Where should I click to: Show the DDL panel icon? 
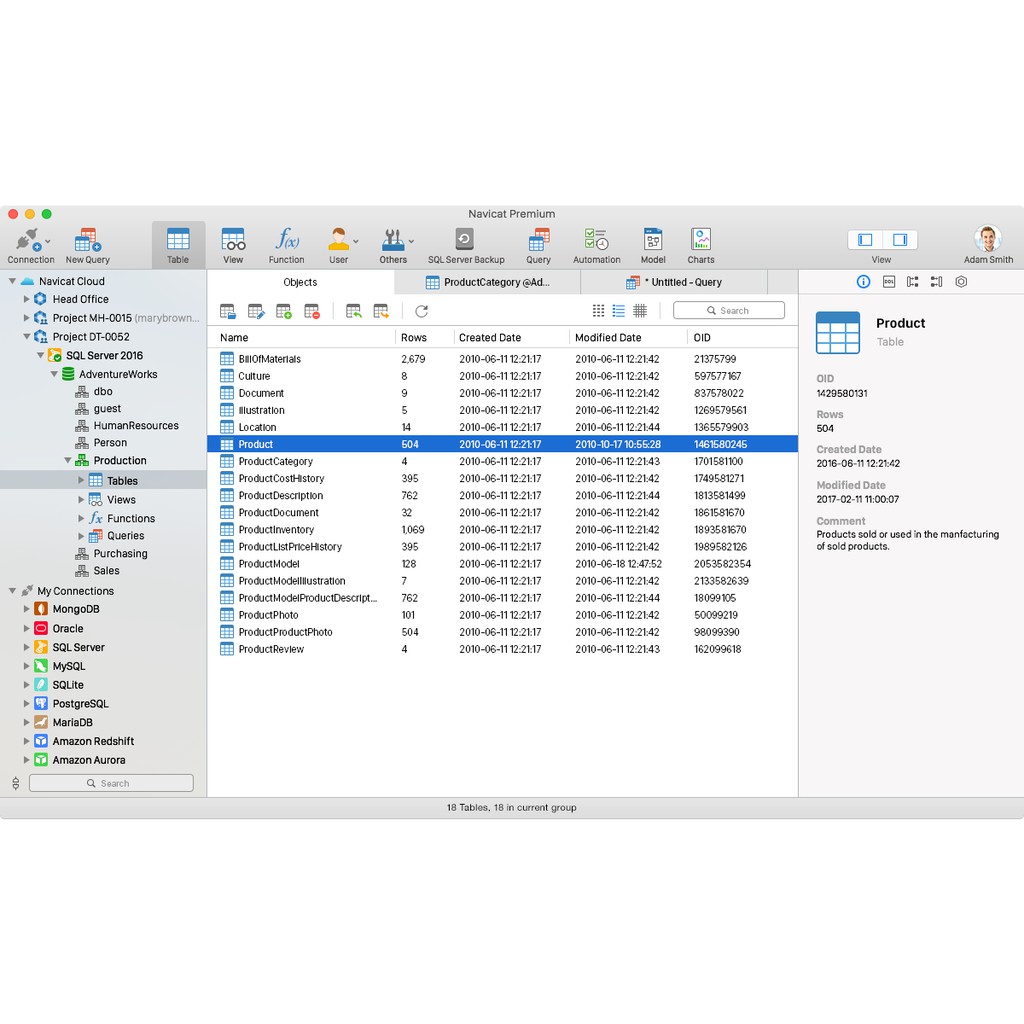click(x=888, y=282)
